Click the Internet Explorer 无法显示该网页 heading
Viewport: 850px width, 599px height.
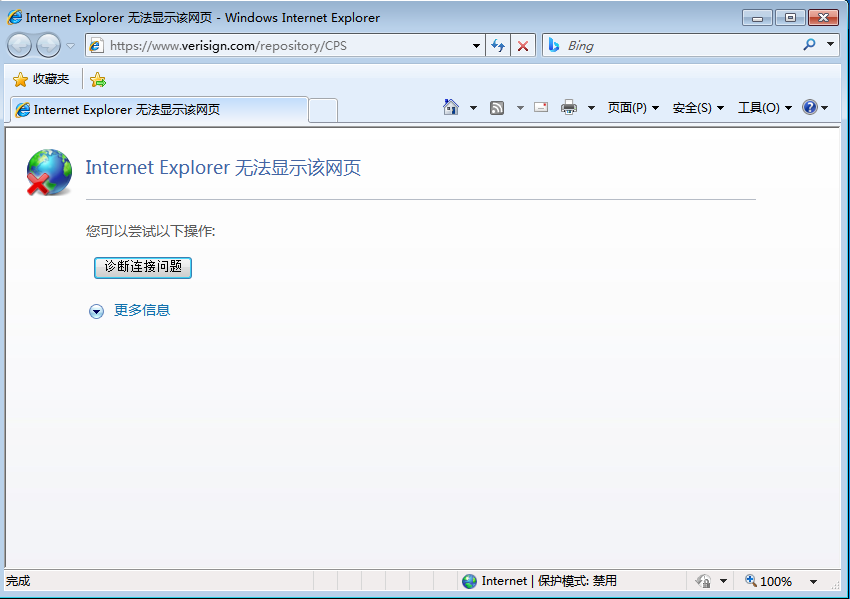223,168
